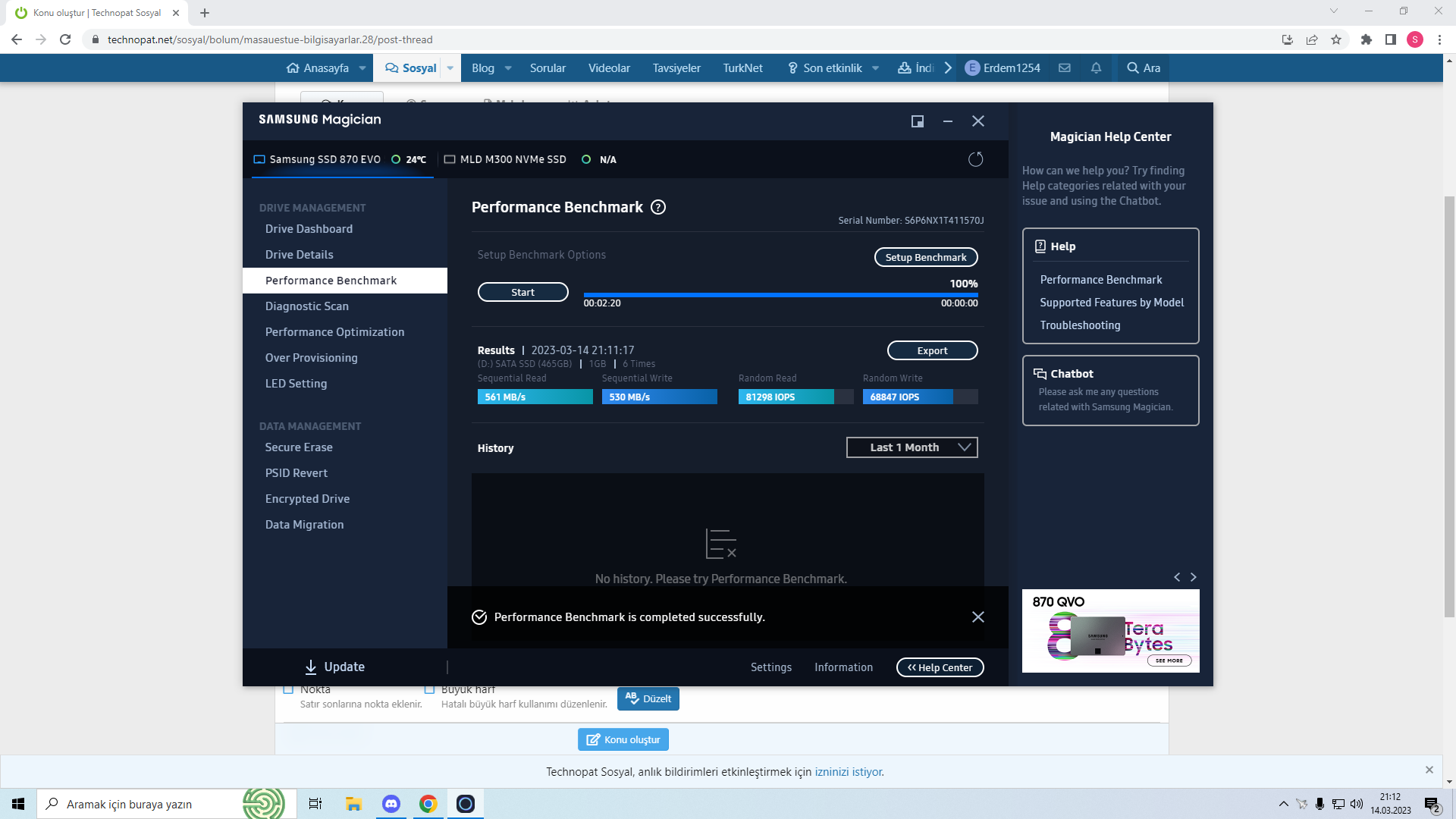The width and height of the screenshot is (1456, 819).
Task: Expand the Sosyal menu dropdown arrow
Action: click(x=450, y=68)
